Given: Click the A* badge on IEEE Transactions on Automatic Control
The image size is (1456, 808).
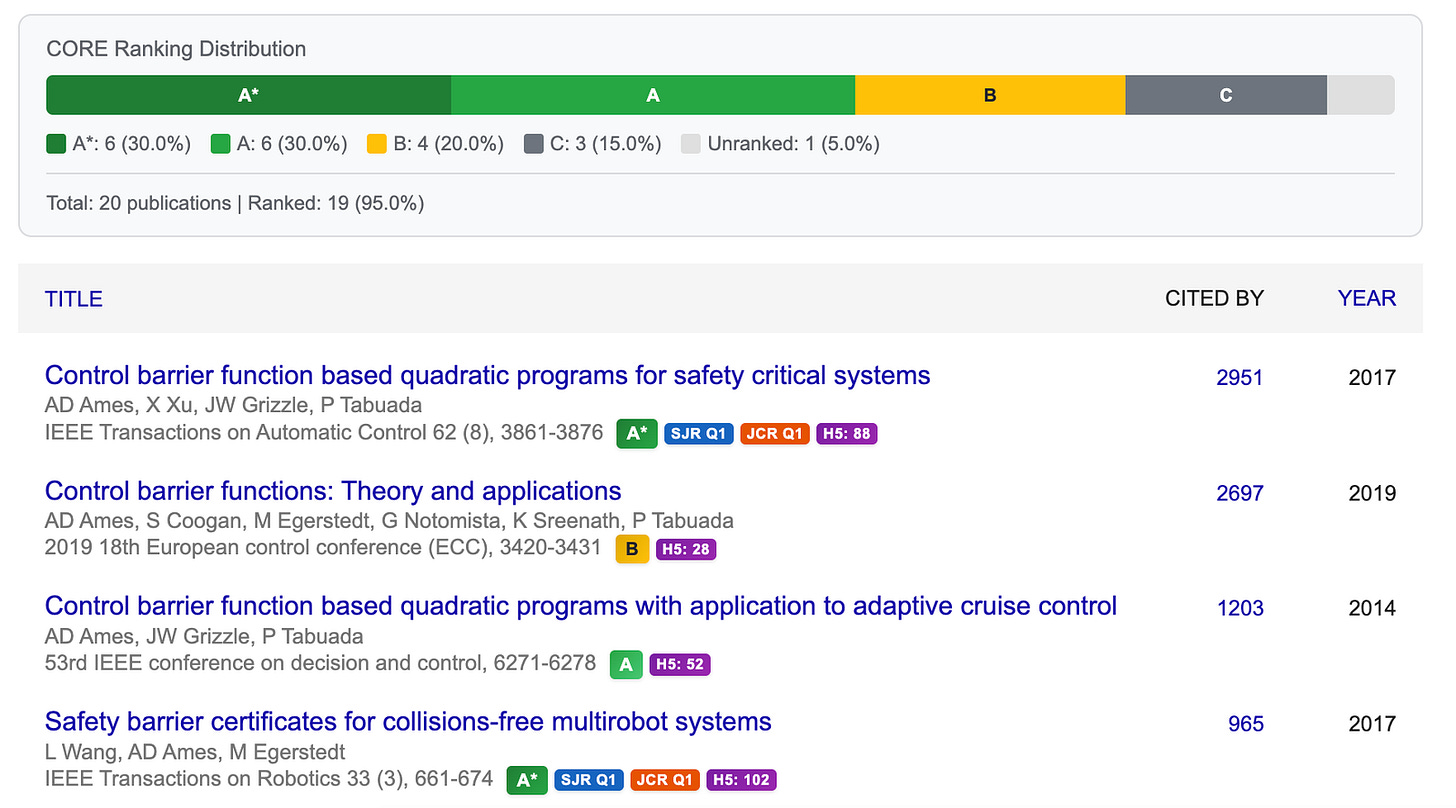Looking at the screenshot, I should tap(637, 434).
